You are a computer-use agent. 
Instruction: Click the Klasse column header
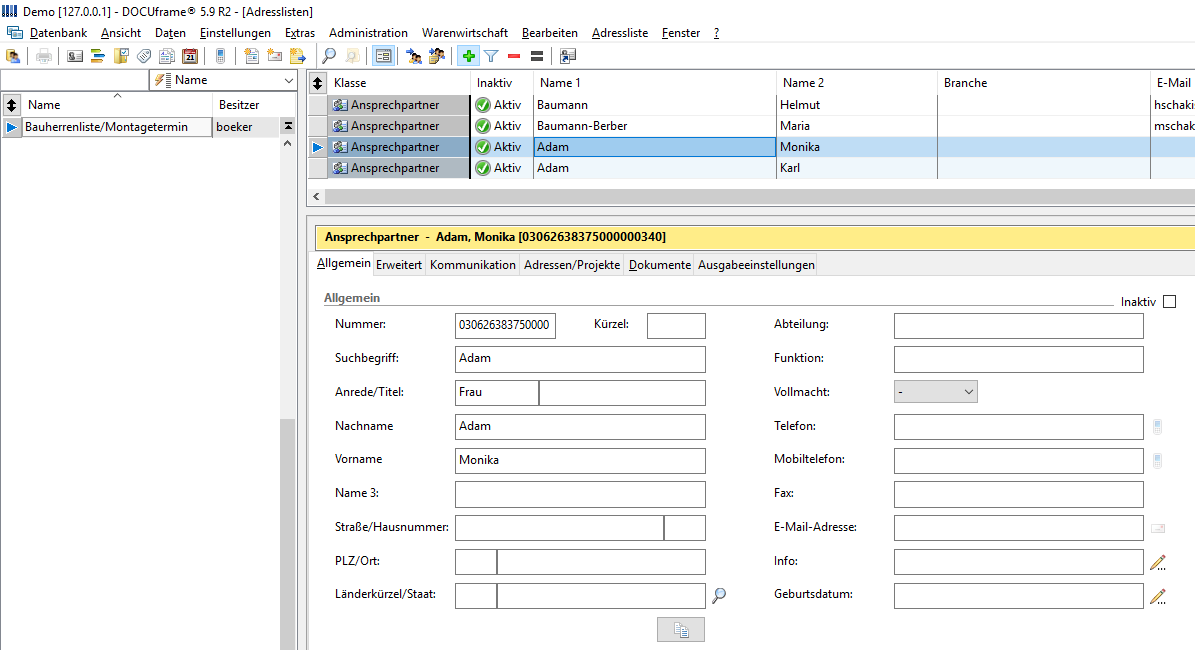coord(399,83)
